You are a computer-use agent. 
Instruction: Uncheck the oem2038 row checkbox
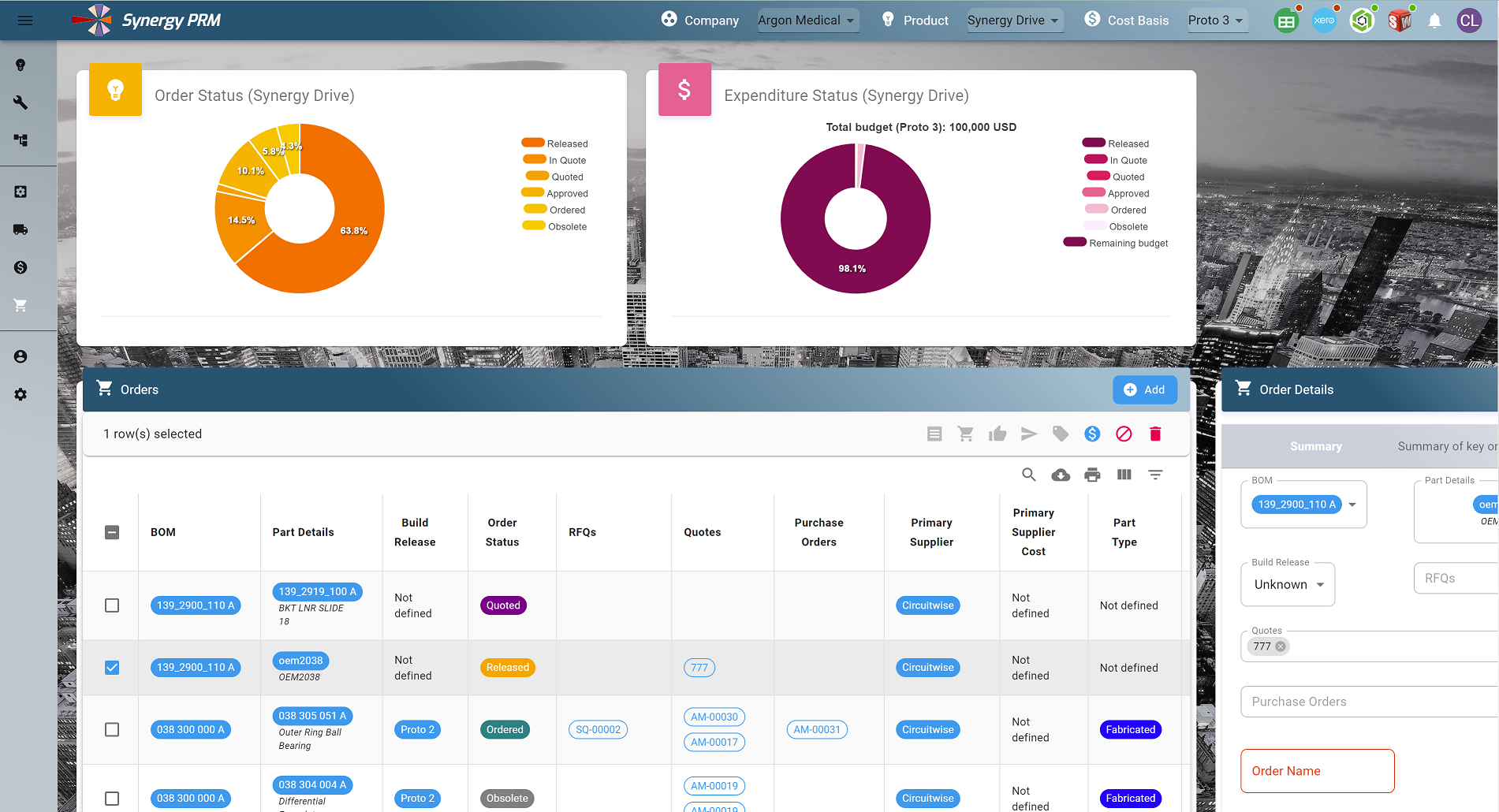112,668
